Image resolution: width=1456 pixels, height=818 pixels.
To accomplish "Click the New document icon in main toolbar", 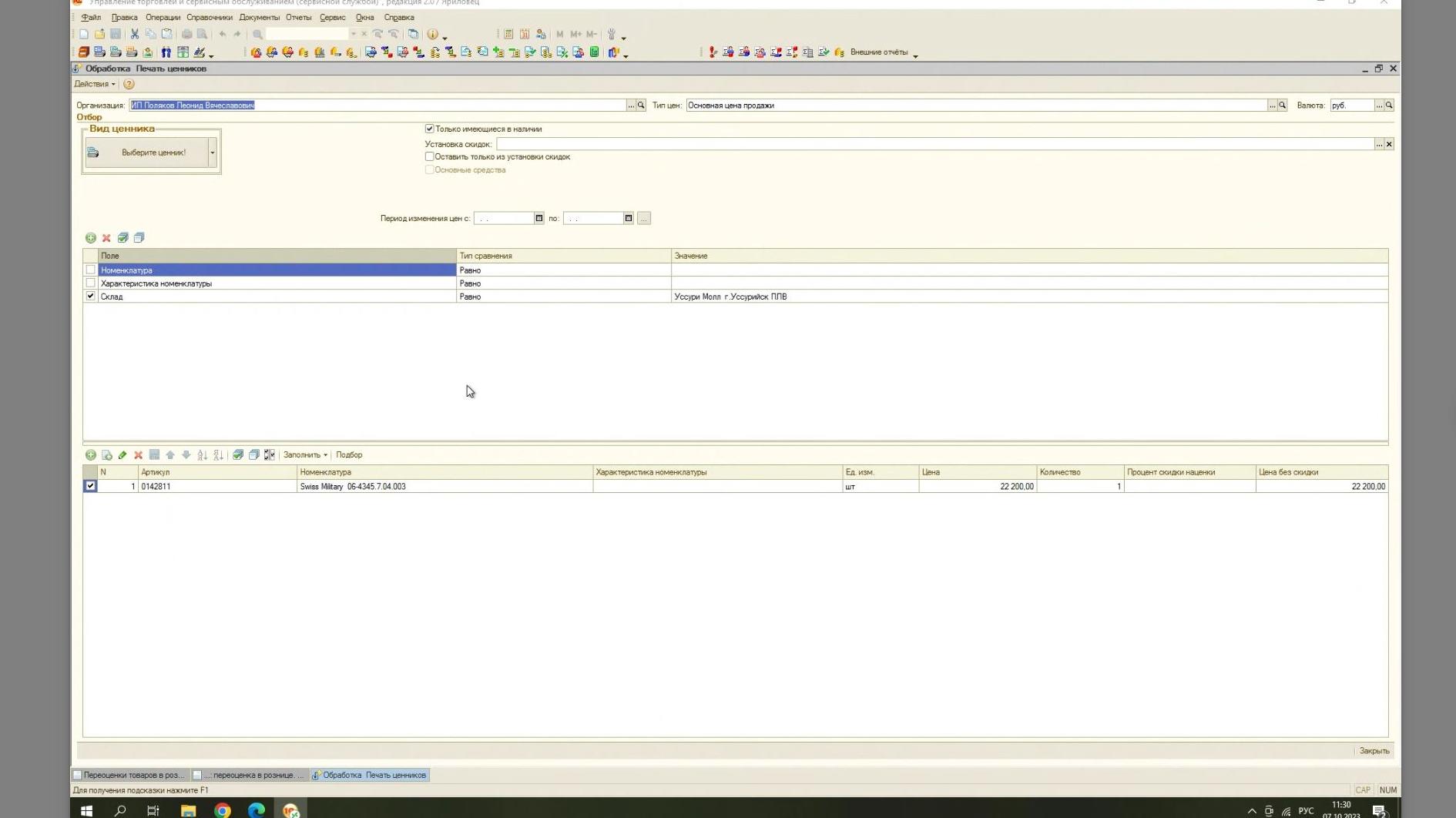I will pyautogui.click(x=84, y=34).
